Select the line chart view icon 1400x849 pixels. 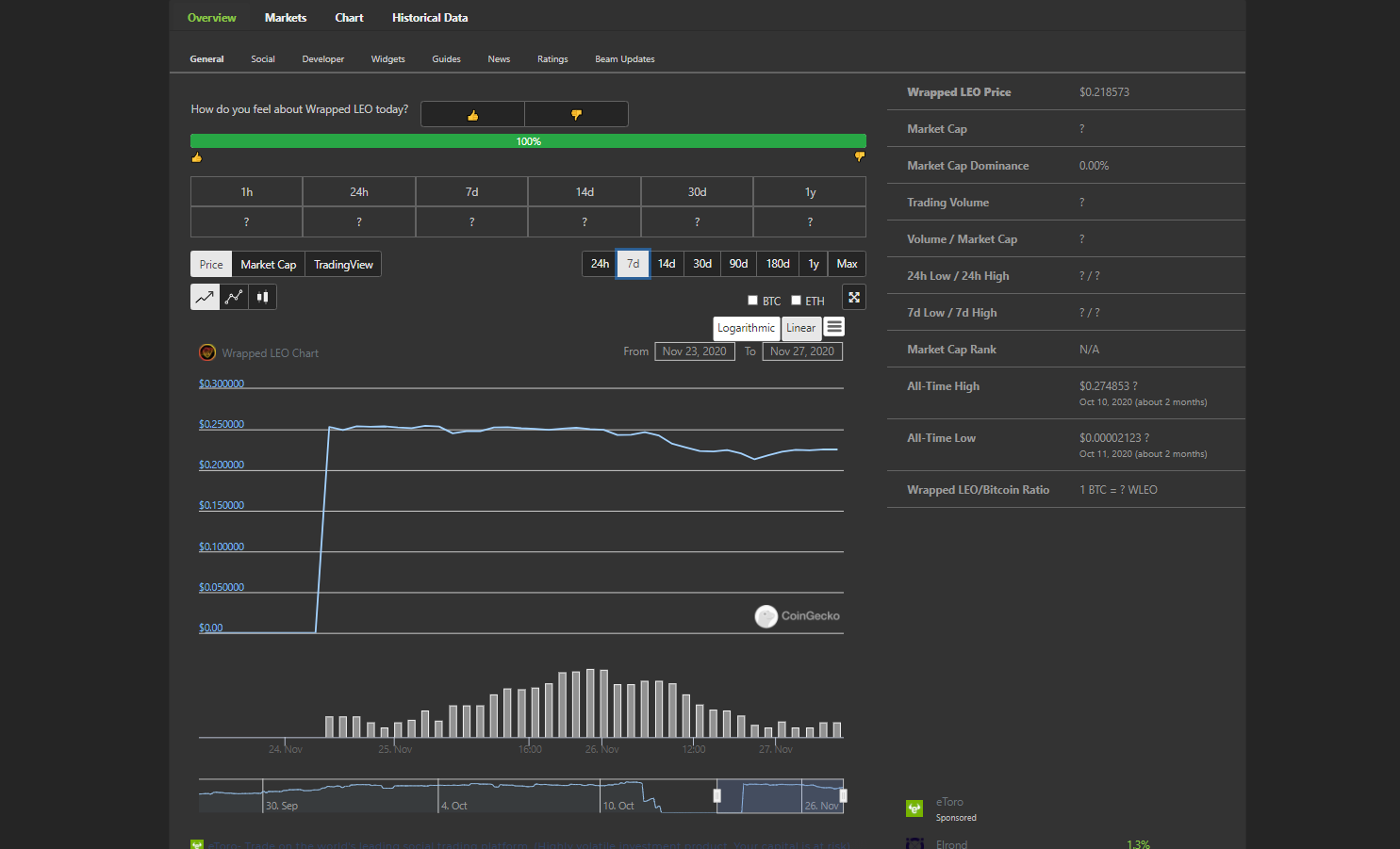click(x=205, y=297)
